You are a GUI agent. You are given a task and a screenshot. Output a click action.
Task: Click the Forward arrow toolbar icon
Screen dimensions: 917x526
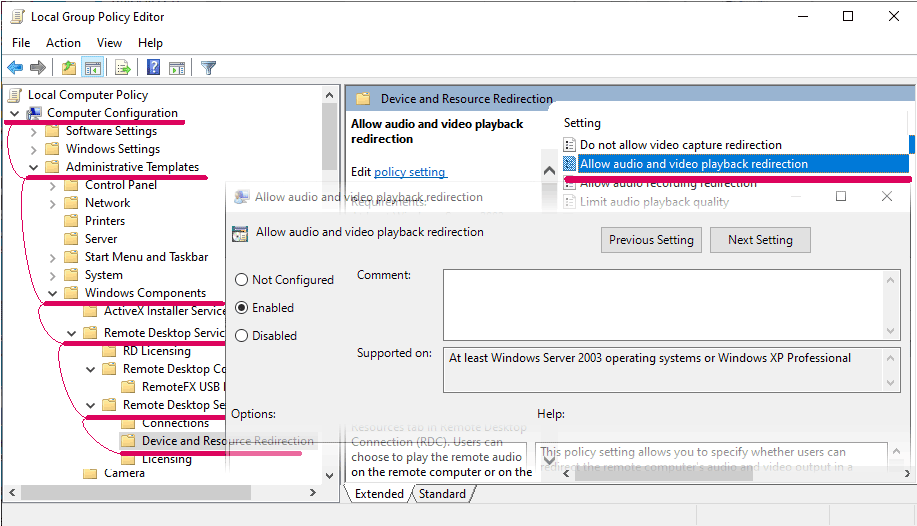[x=38, y=68]
